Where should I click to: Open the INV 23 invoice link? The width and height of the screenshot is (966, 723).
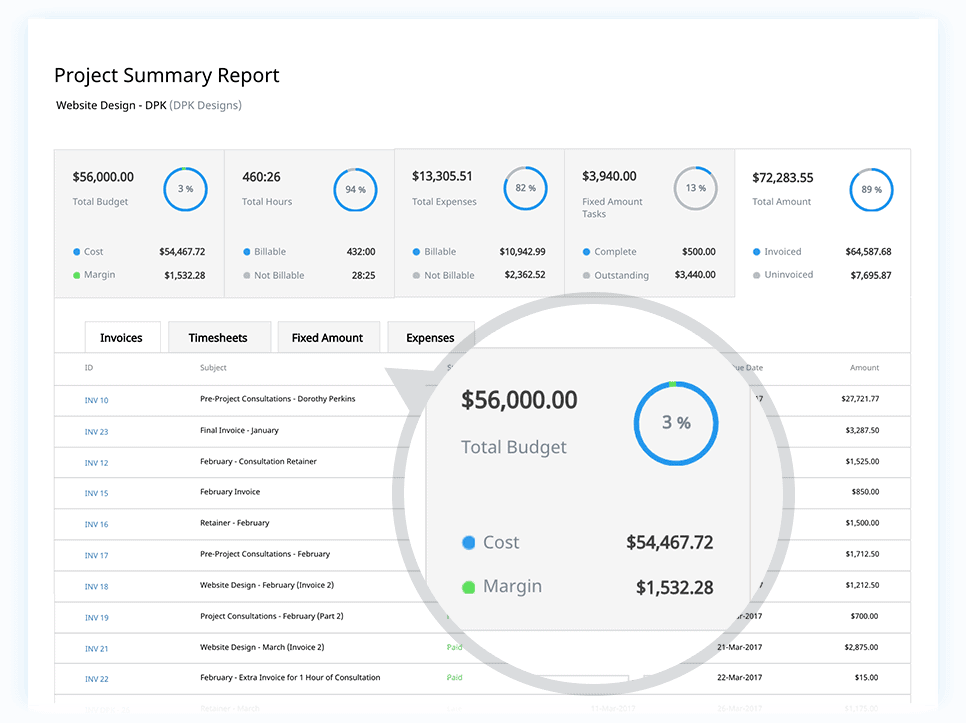(x=97, y=432)
